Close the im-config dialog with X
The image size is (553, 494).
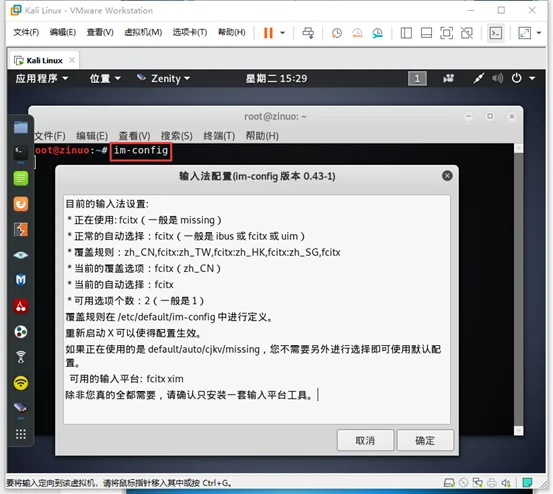447,176
